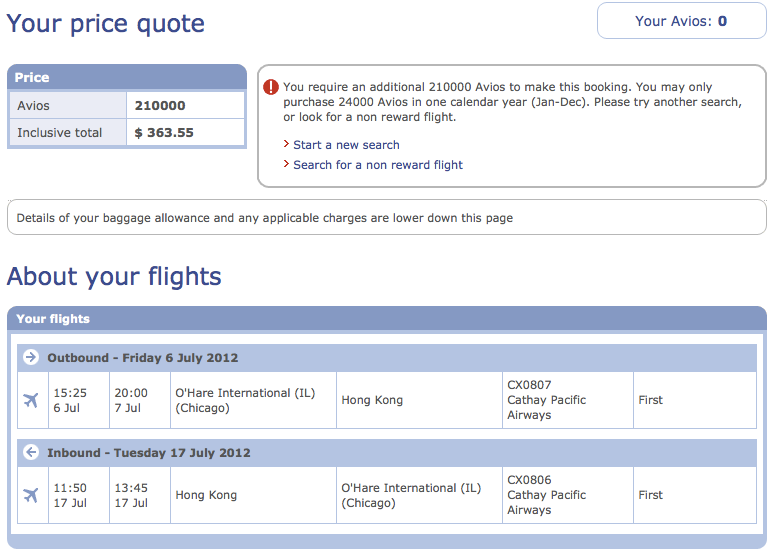Viewport: 777px width, 559px height.
Task: Click the airplane icon for flight CX0807
Action: pyautogui.click(x=31, y=399)
